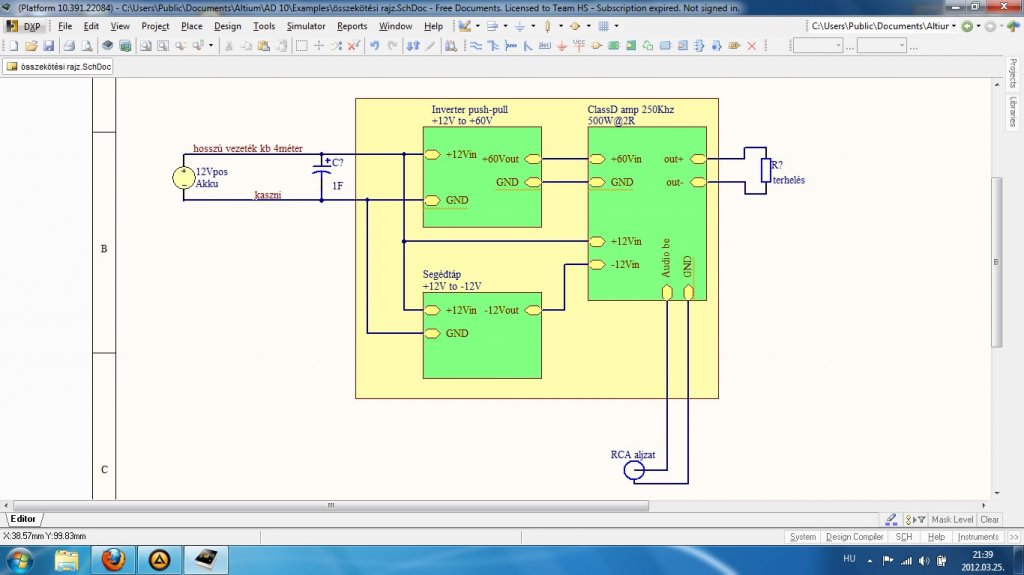The height and width of the screenshot is (575, 1024).
Task: Open the second empty toolbar combo box
Action: coord(882,46)
